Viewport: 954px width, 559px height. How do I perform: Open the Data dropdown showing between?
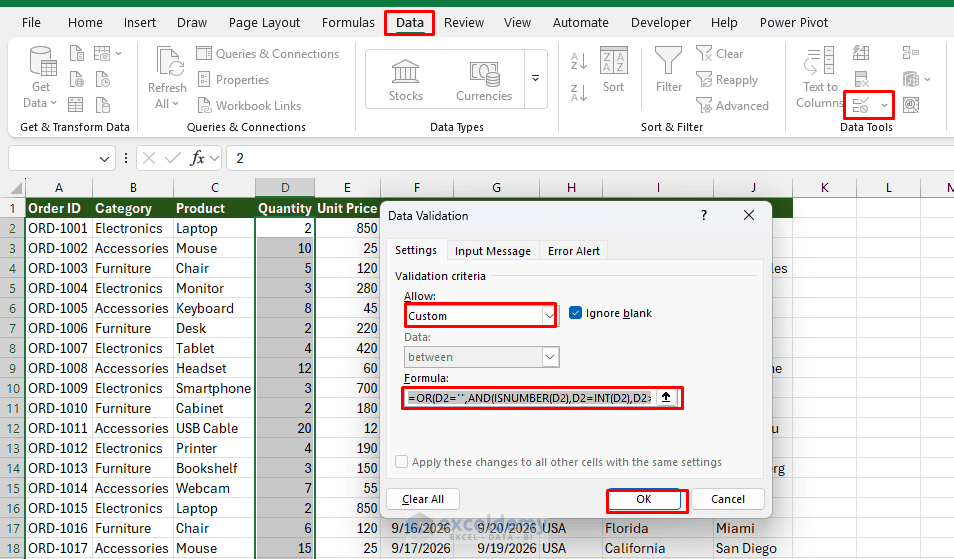click(x=550, y=357)
